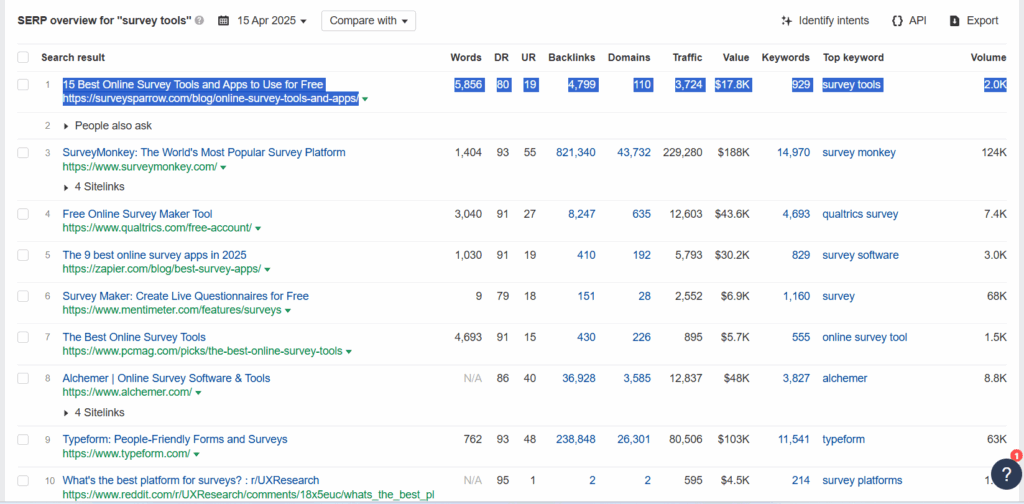The width and height of the screenshot is (1024, 504).
Task: Open dropdown arrow after pcmag URL
Action: [349, 352]
